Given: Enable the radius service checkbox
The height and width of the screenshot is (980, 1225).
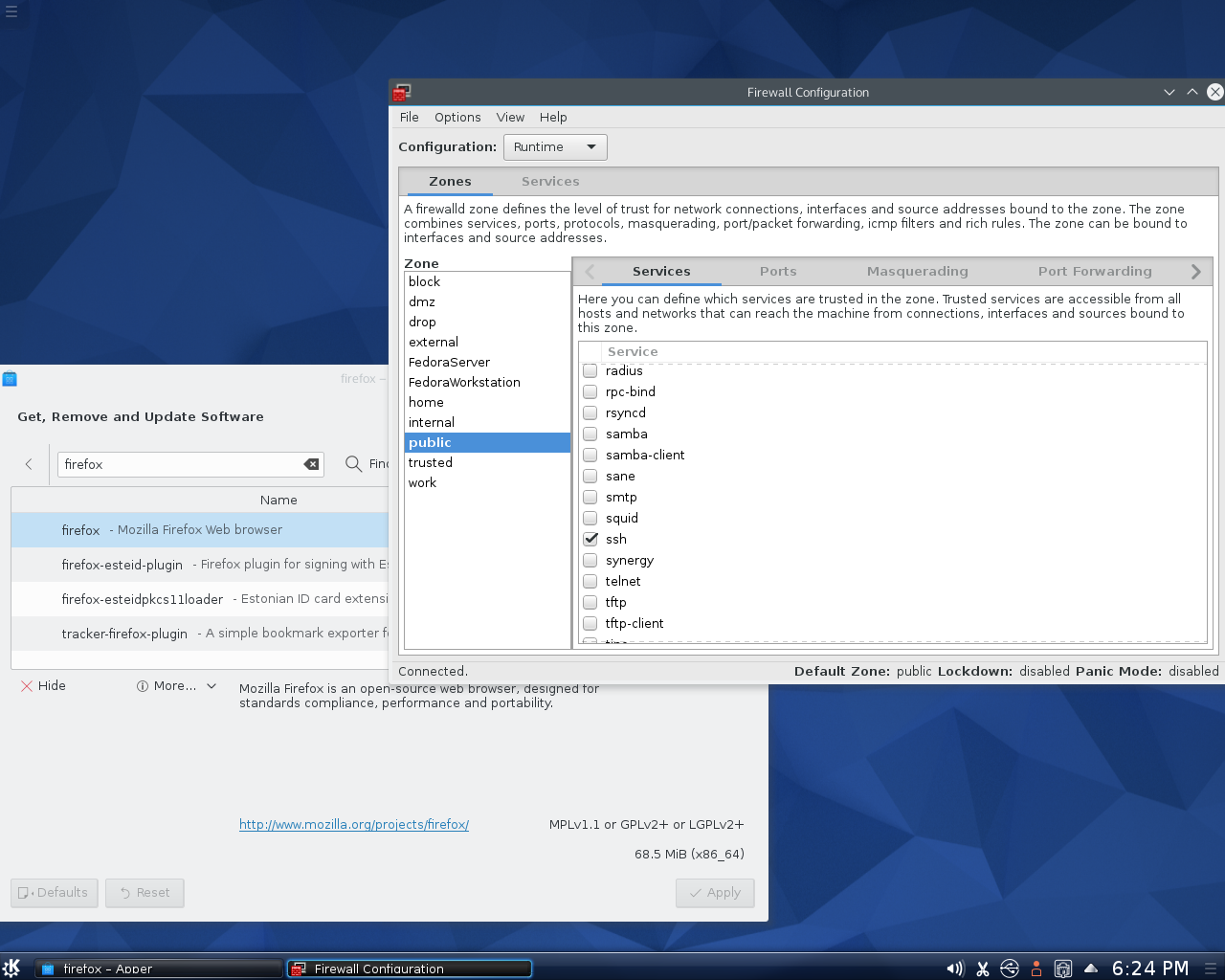Looking at the screenshot, I should pos(590,370).
